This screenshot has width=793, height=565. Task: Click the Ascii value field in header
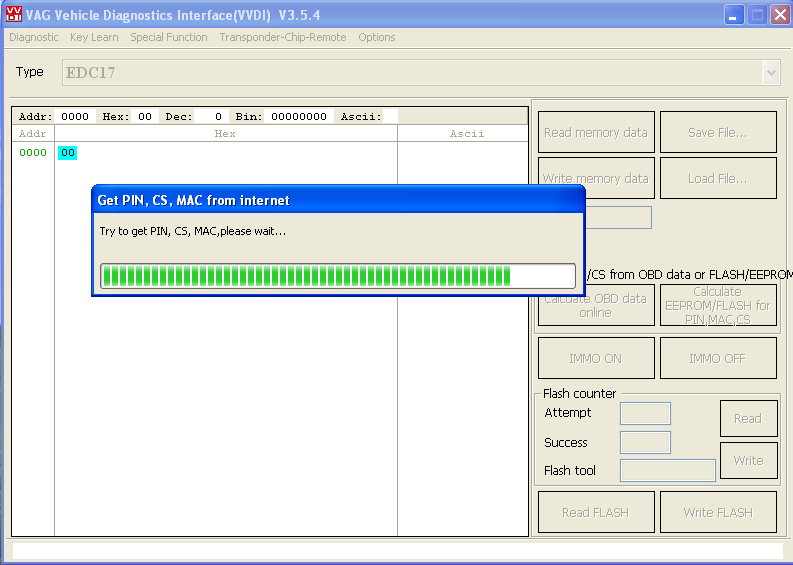390,116
